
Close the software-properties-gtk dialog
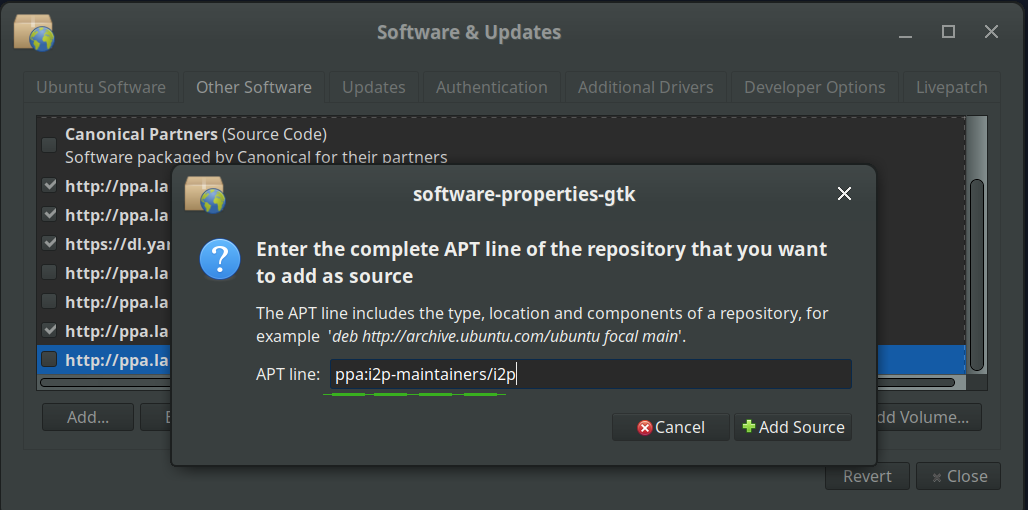pos(844,194)
